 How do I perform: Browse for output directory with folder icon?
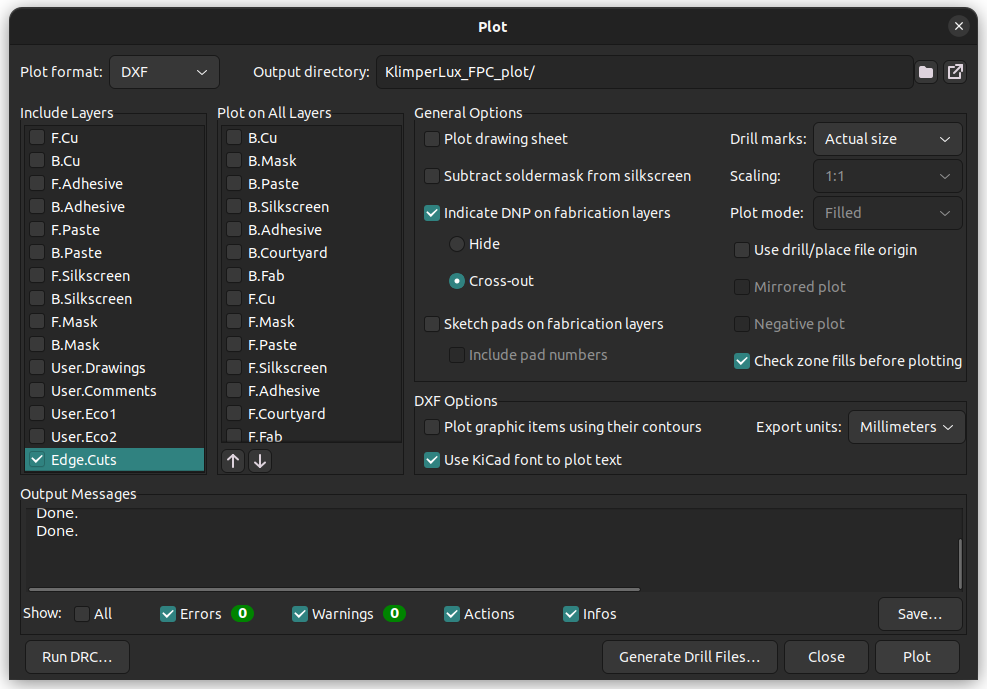[926, 72]
